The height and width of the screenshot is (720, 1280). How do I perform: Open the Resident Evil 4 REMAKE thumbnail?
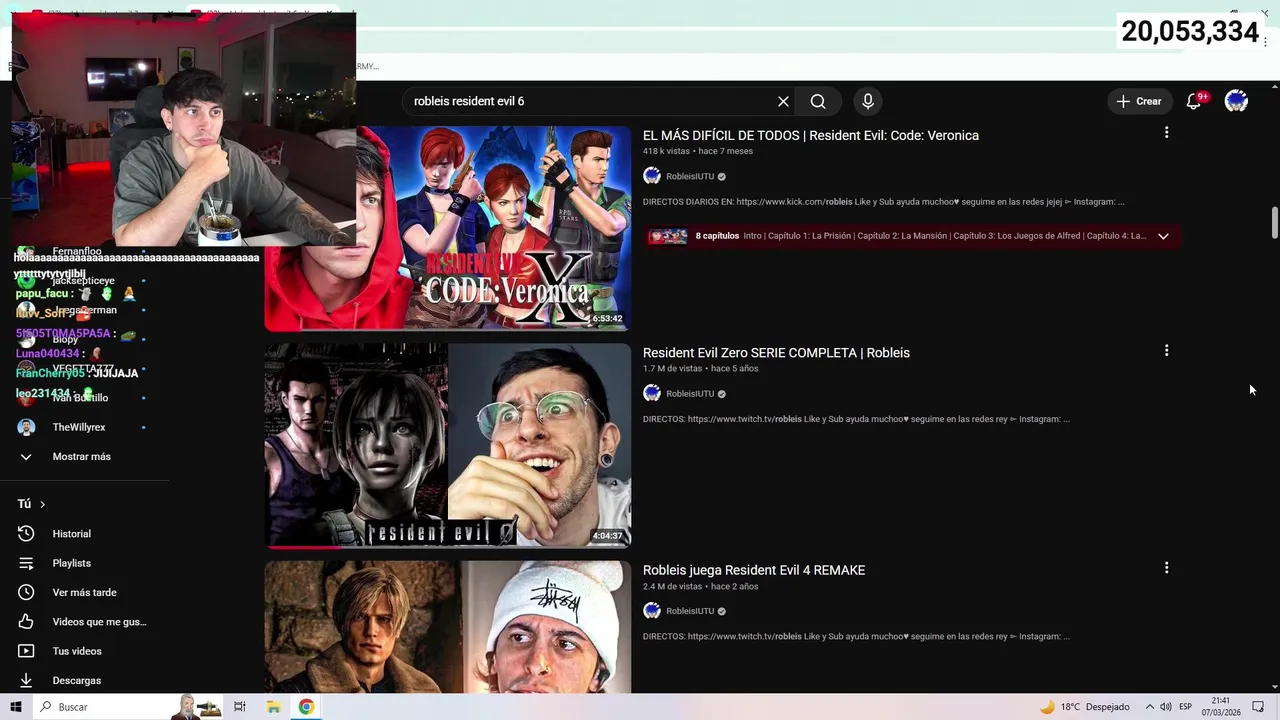click(448, 627)
